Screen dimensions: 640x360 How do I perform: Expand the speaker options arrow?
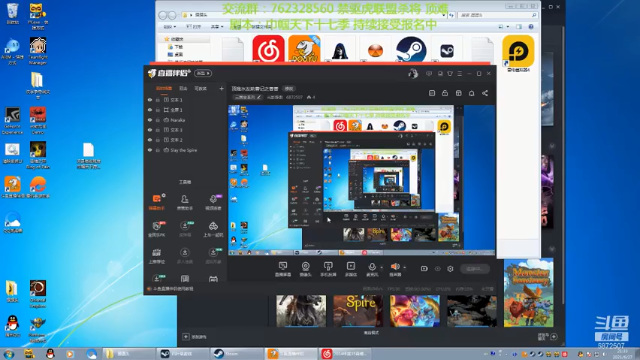(404, 268)
